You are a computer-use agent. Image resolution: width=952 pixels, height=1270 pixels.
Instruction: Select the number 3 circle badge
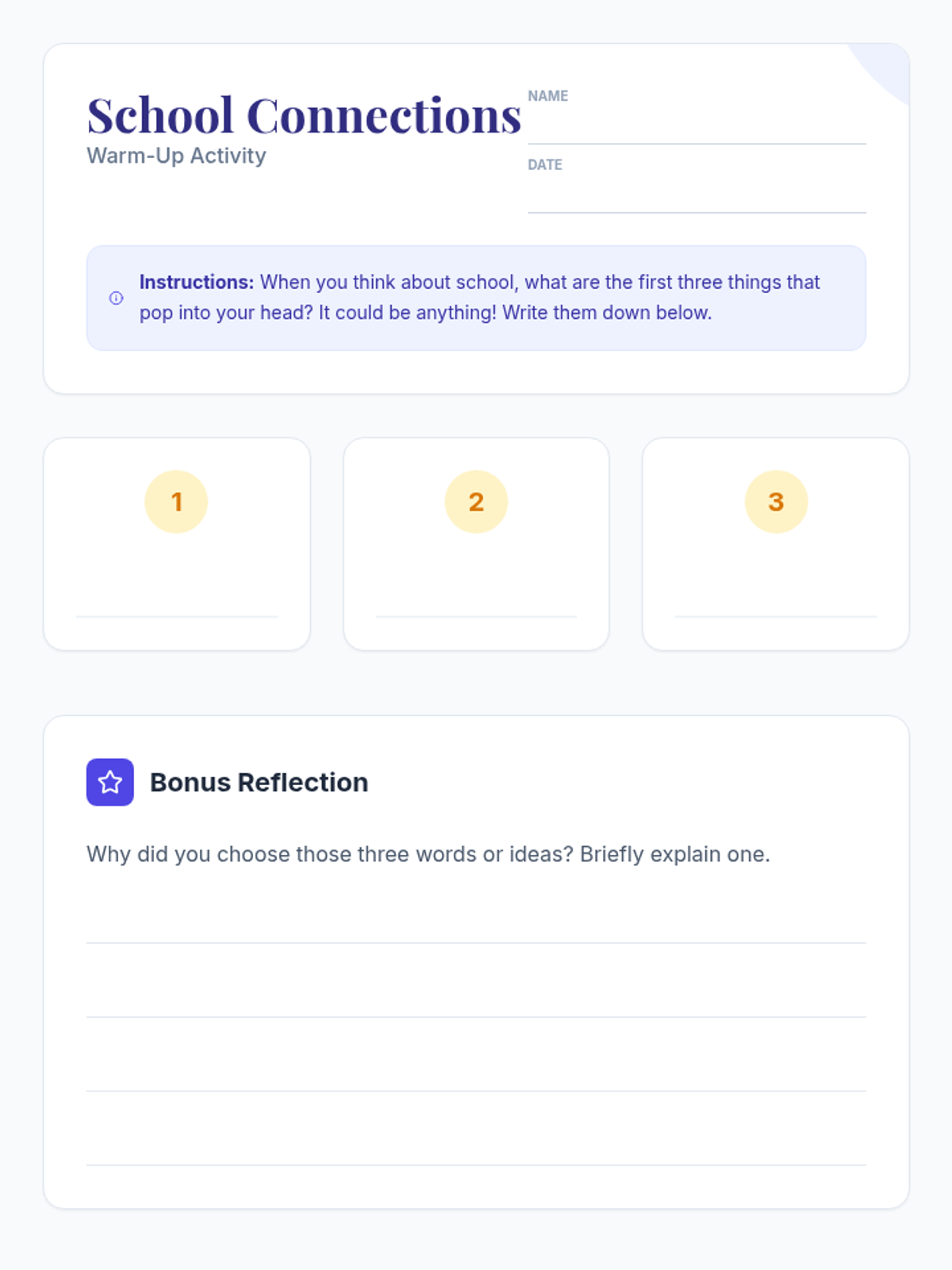pyautogui.click(x=776, y=502)
